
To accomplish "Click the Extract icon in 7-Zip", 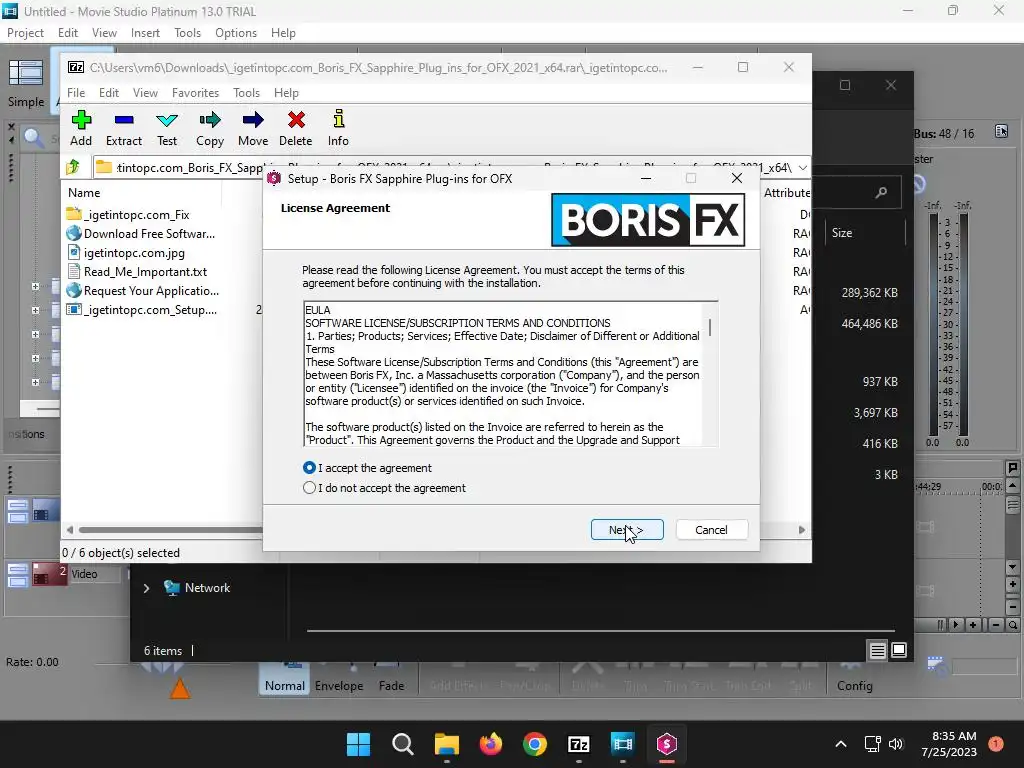I will (x=123, y=128).
